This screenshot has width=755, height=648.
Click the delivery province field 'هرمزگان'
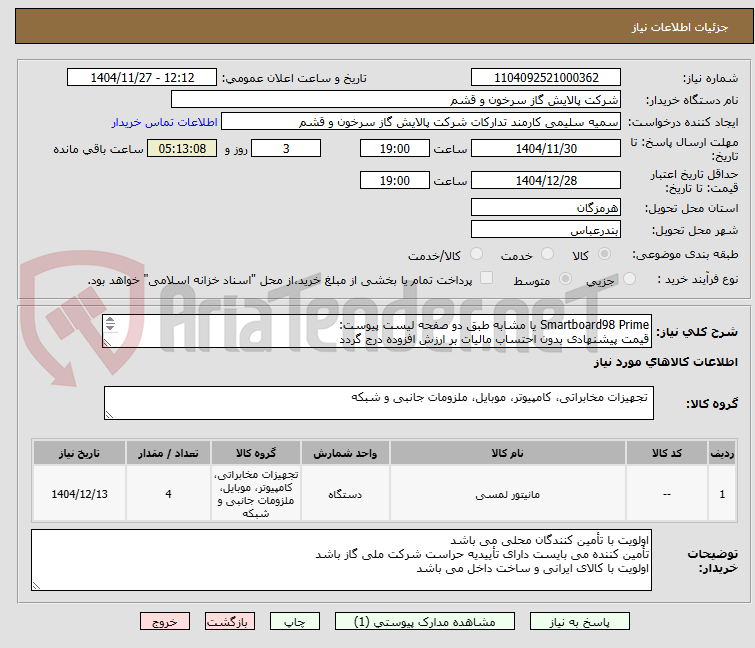click(x=546, y=207)
